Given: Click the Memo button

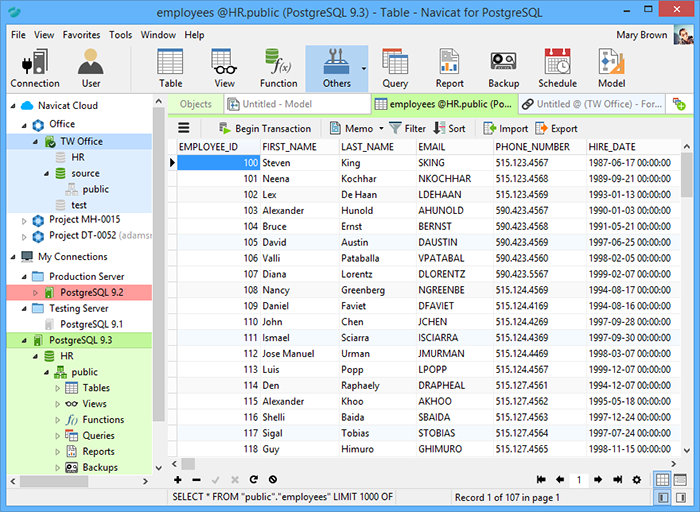Looking at the screenshot, I should [x=351, y=129].
